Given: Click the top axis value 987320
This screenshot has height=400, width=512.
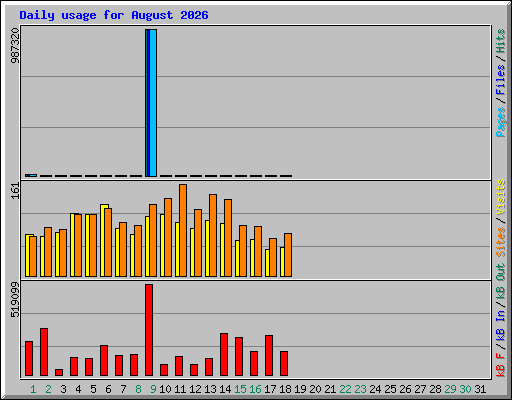Looking at the screenshot, I should point(15,45).
